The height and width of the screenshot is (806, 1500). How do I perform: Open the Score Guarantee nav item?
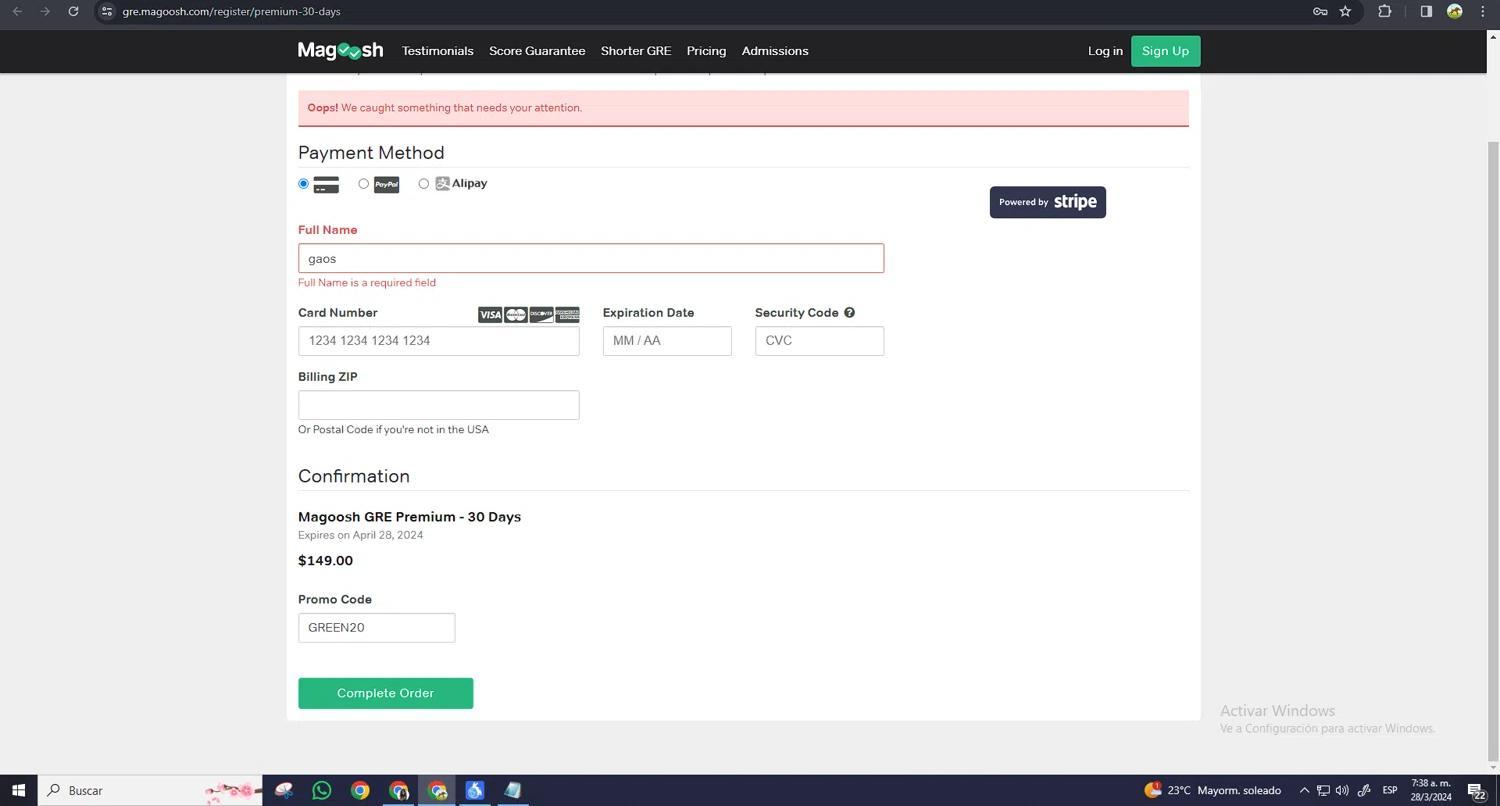point(537,51)
